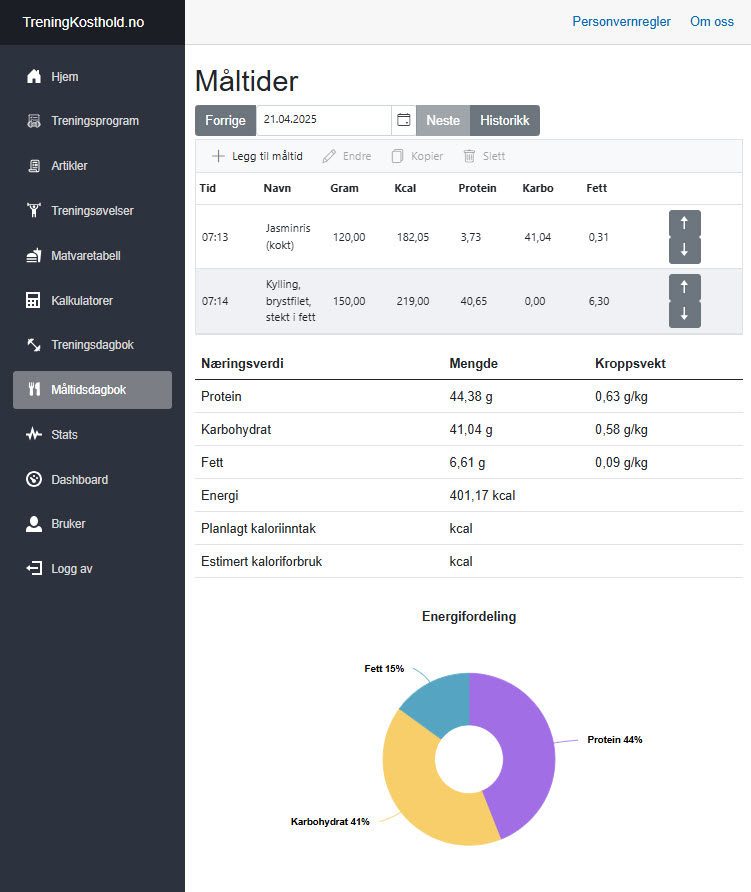Viewport: 751px width, 892px height.
Task: Click the yellow Karbohydrat chart segment
Action: [x=418, y=791]
